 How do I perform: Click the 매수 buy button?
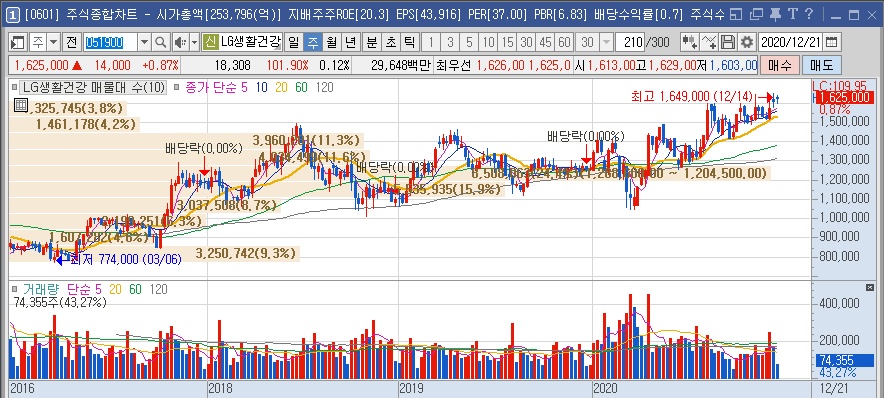779,65
